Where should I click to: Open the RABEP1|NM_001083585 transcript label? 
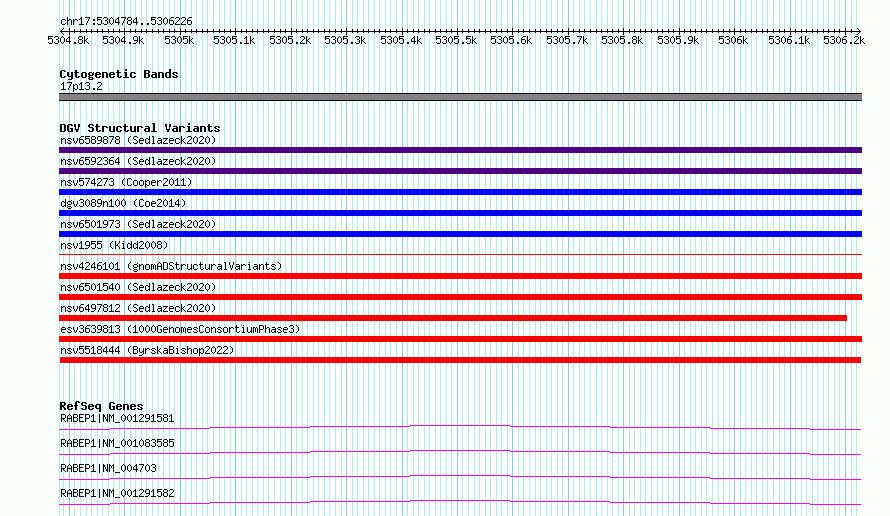[x=117, y=443]
